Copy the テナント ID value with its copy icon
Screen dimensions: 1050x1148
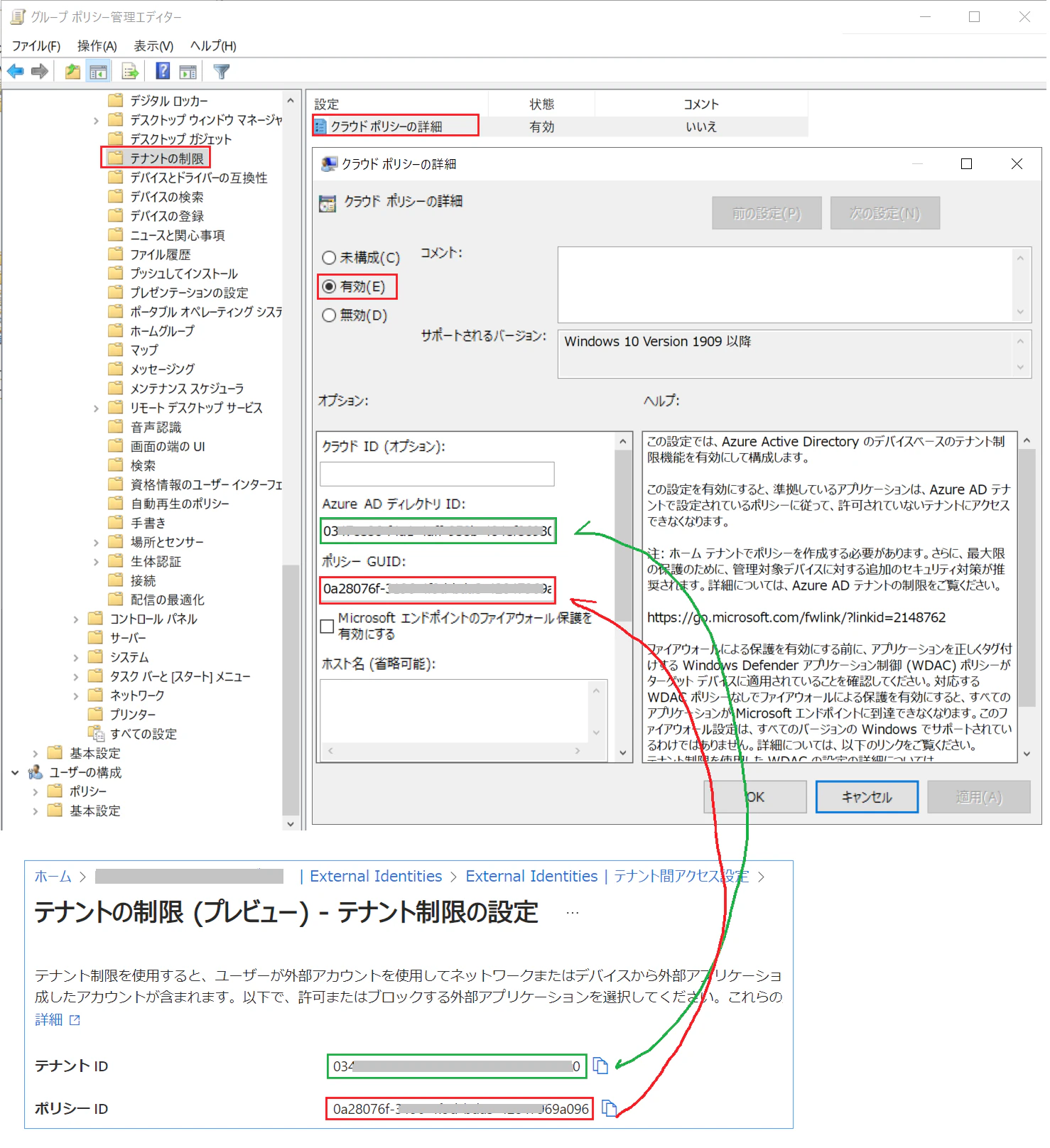tap(601, 1066)
